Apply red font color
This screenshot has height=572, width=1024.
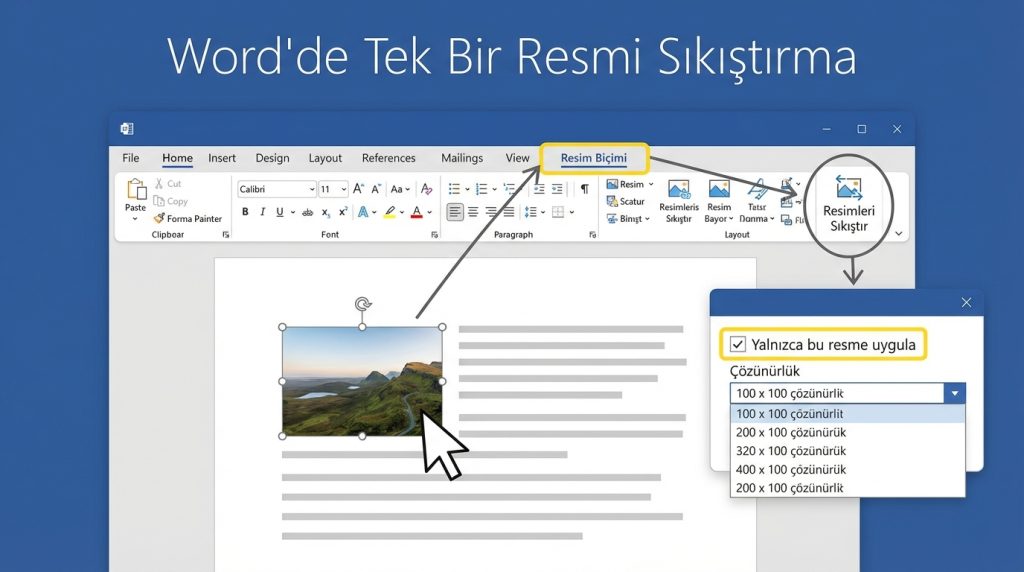417,212
